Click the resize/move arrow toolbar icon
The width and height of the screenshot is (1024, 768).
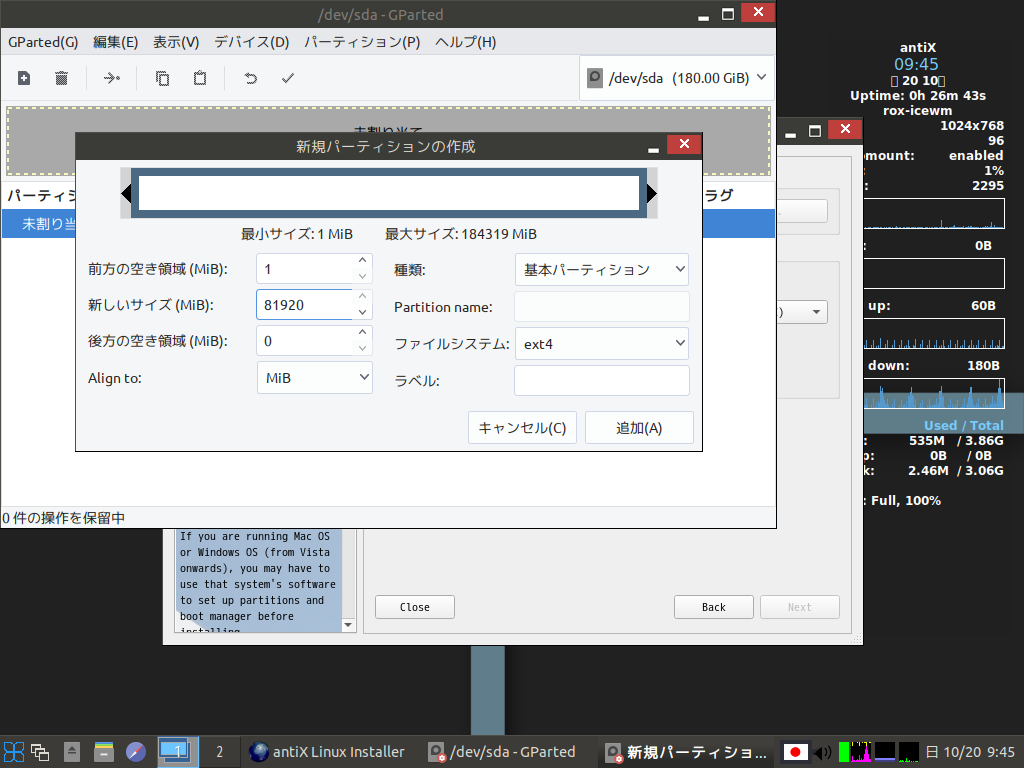click(112, 78)
